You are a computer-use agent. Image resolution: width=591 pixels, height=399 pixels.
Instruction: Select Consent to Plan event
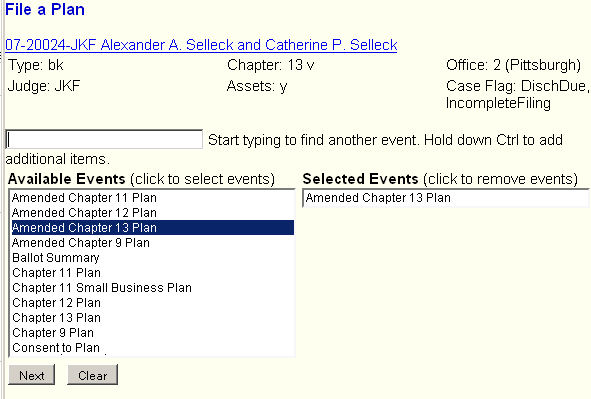coord(153,348)
